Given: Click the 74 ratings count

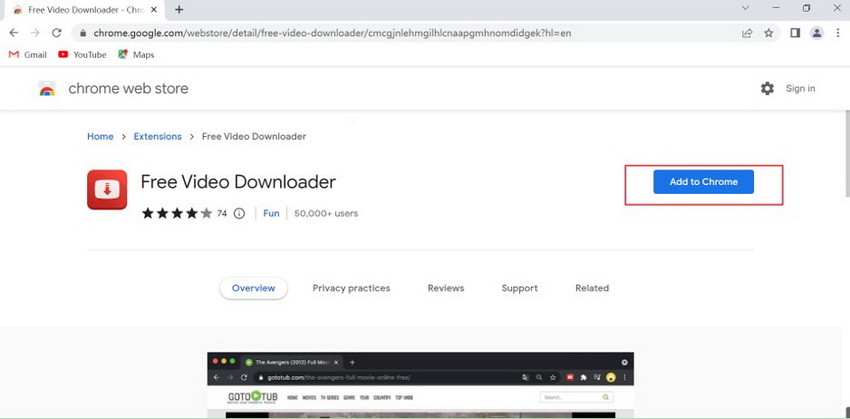Looking at the screenshot, I should click(x=222, y=214).
